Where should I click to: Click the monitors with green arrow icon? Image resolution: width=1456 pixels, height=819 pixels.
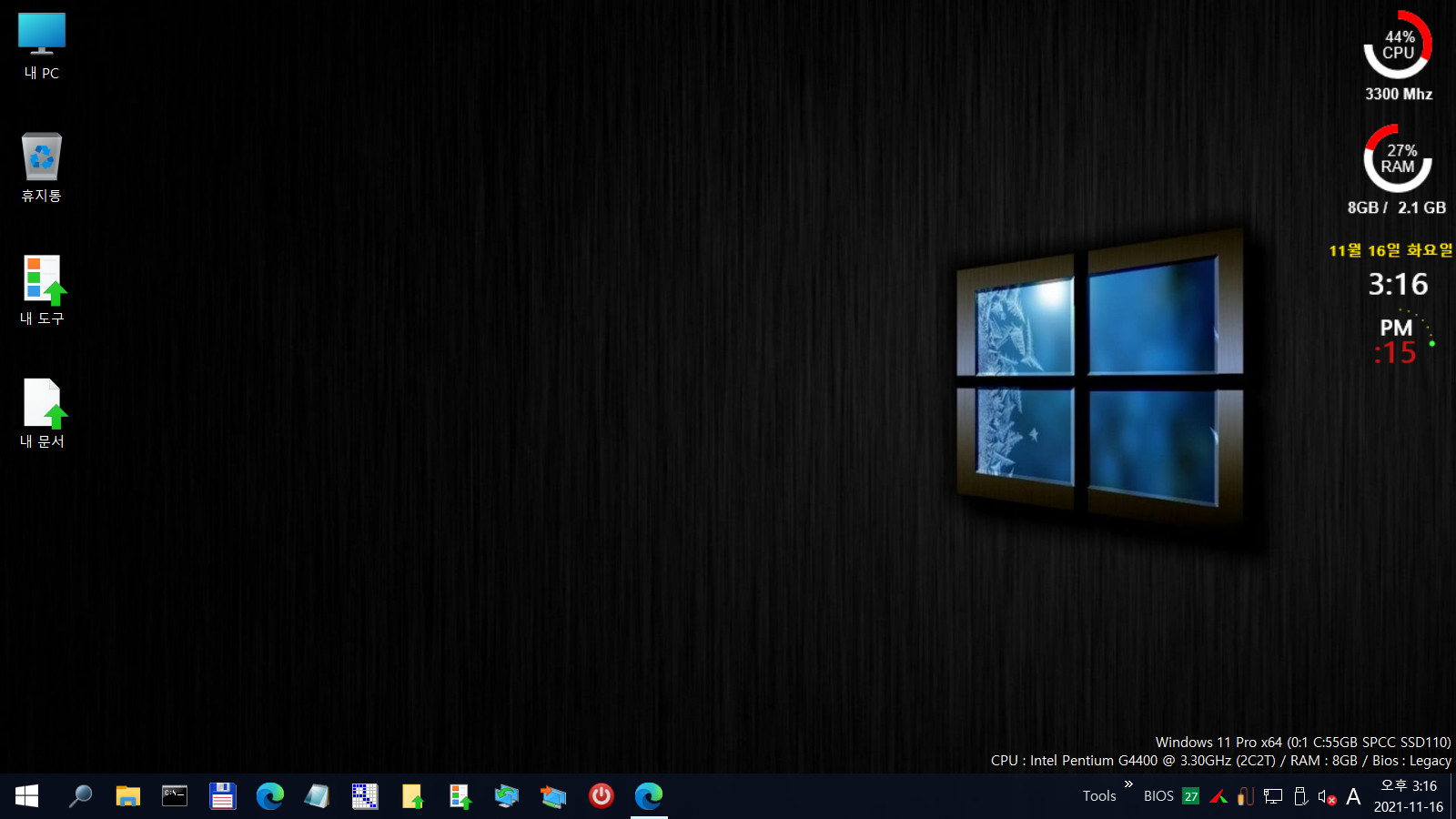507,796
